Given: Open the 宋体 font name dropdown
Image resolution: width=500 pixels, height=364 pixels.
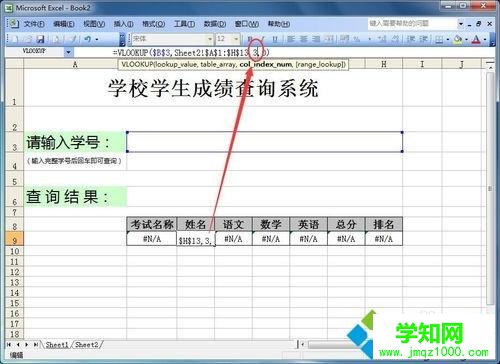Looking at the screenshot, I should 210,39.
